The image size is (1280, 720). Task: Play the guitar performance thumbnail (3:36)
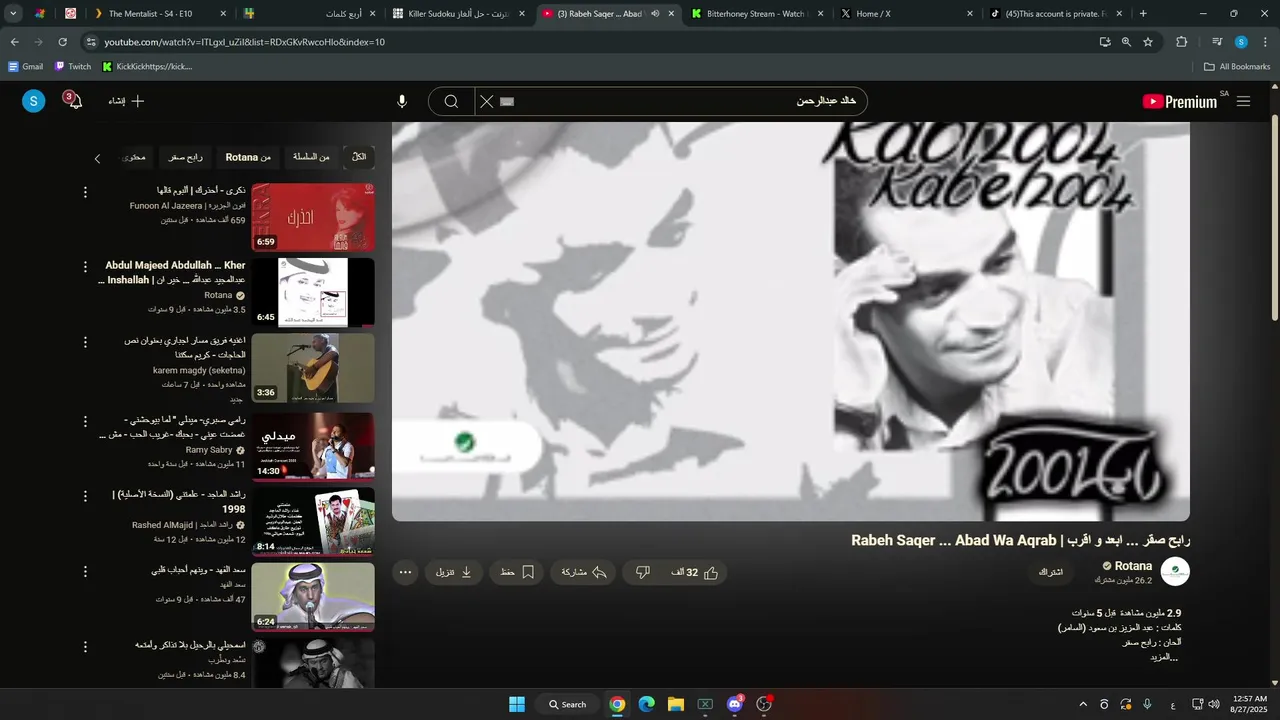click(313, 368)
